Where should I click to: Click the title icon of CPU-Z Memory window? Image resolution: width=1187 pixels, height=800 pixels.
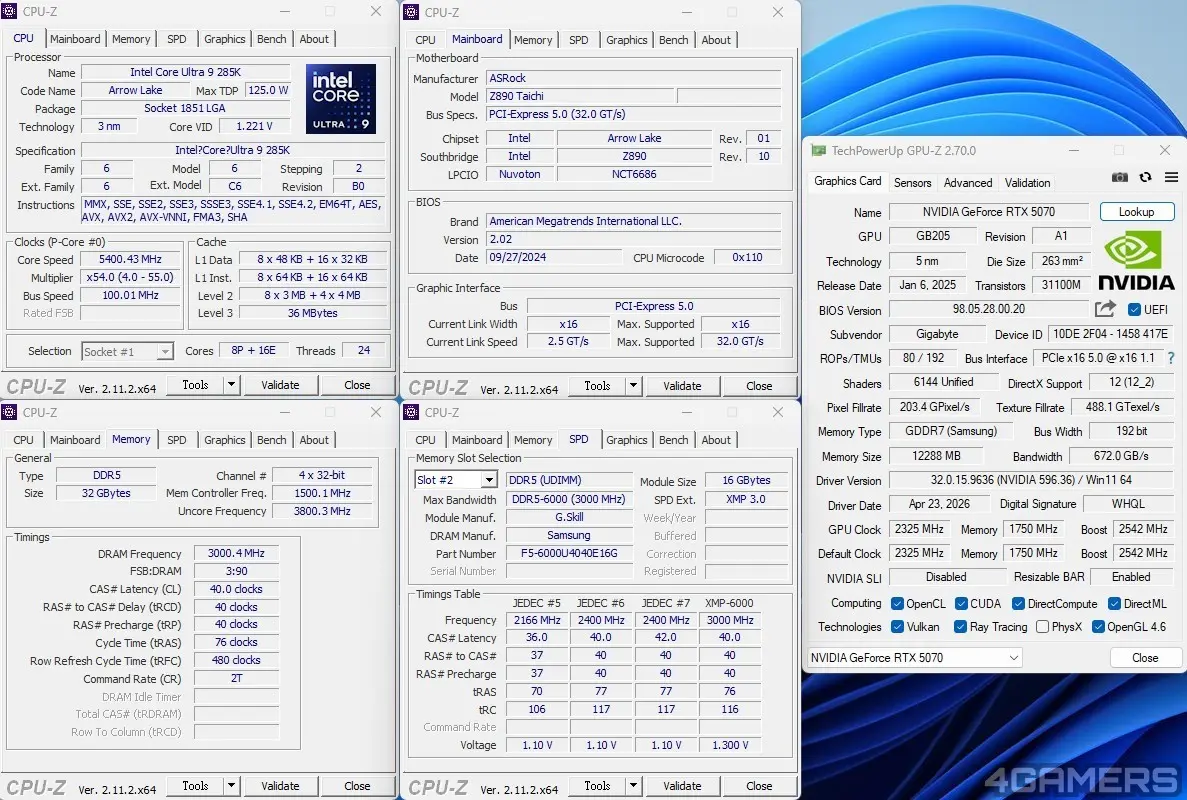[x=9, y=412]
